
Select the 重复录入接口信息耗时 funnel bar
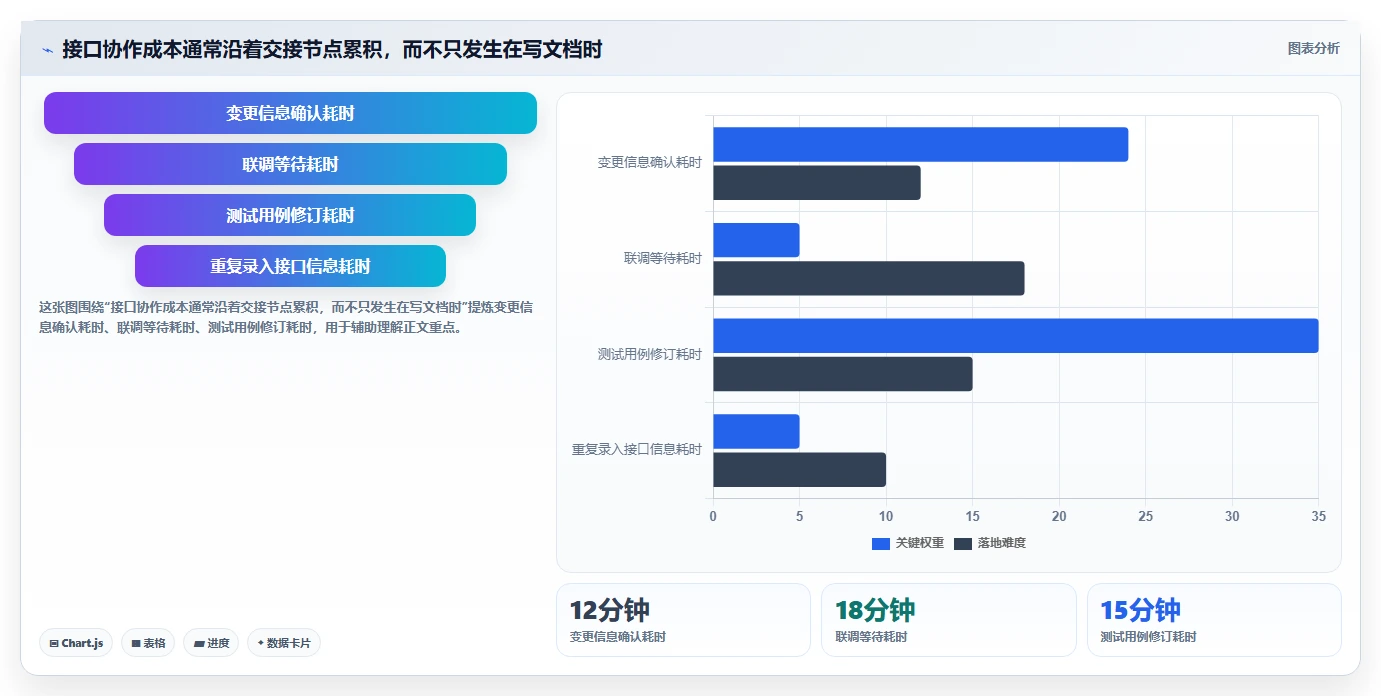290,266
